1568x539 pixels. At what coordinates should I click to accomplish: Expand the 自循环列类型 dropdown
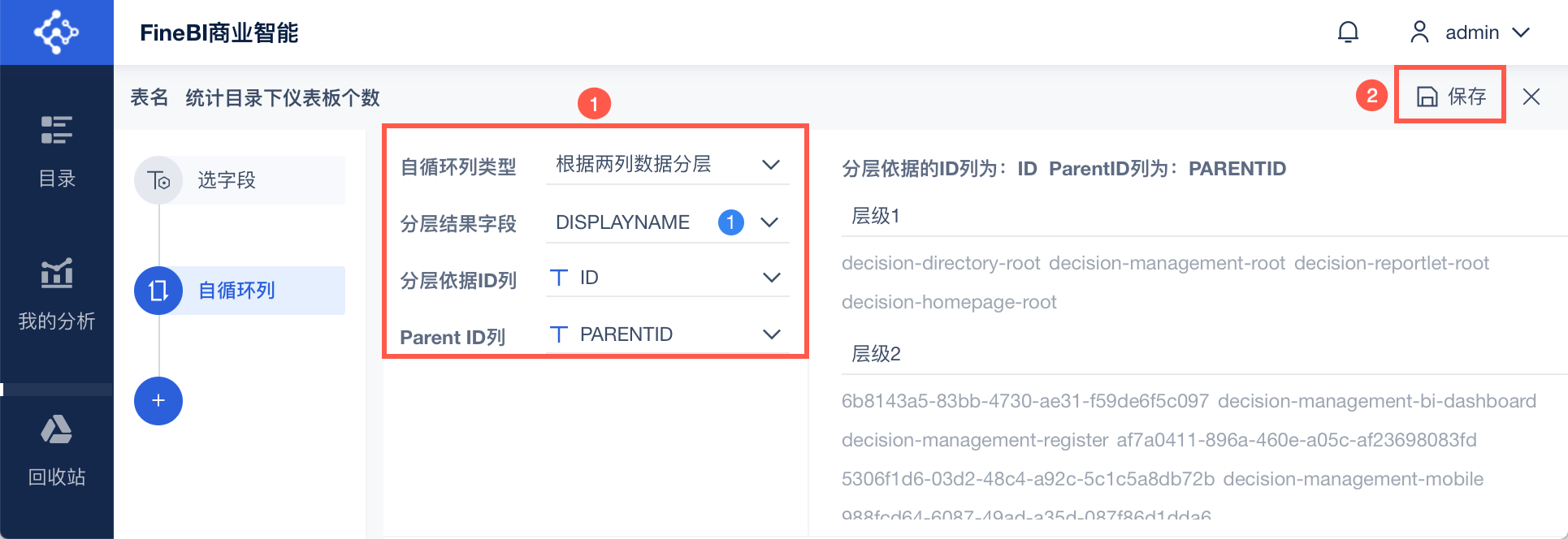coord(770,165)
